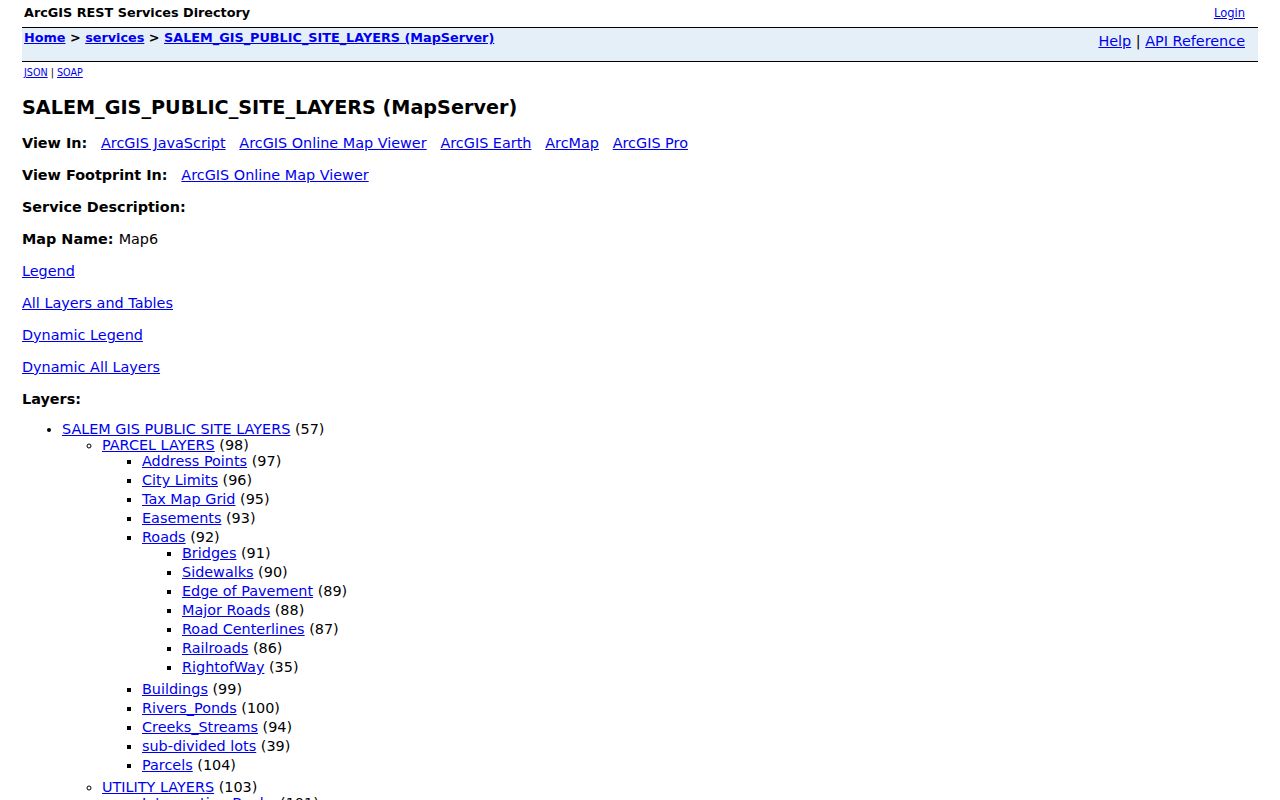Open Dynamic All Layers link

coord(91,367)
